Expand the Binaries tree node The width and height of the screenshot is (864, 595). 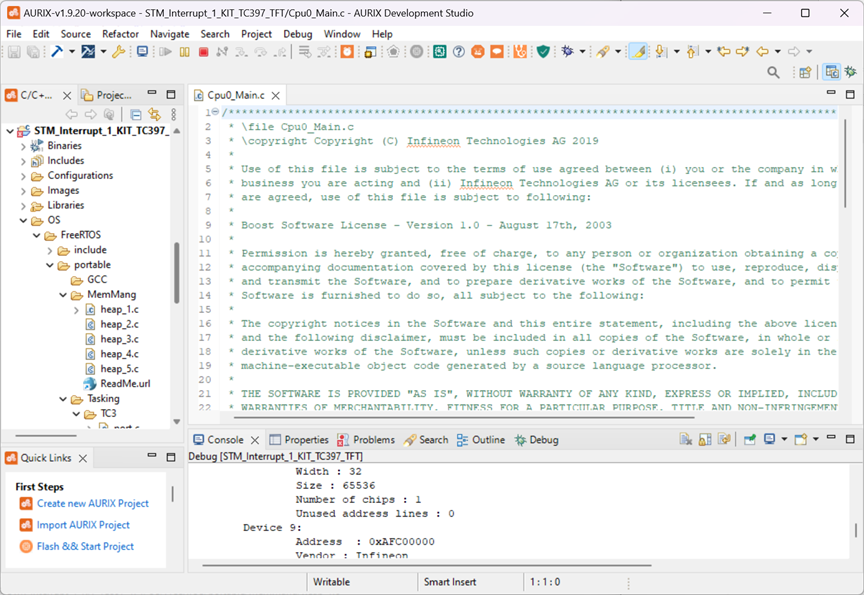click(24, 146)
